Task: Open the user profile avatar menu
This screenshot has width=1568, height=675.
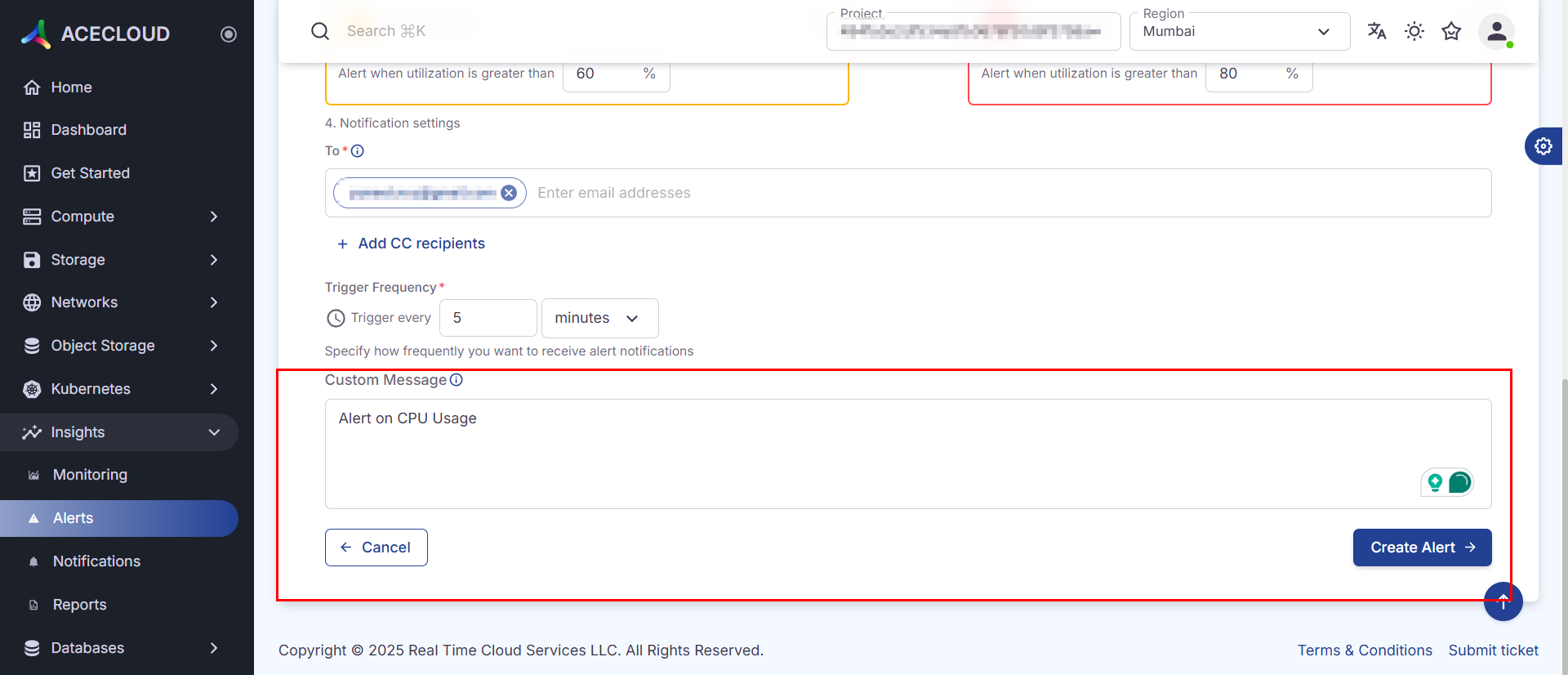Action: pyautogui.click(x=1496, y=32)
